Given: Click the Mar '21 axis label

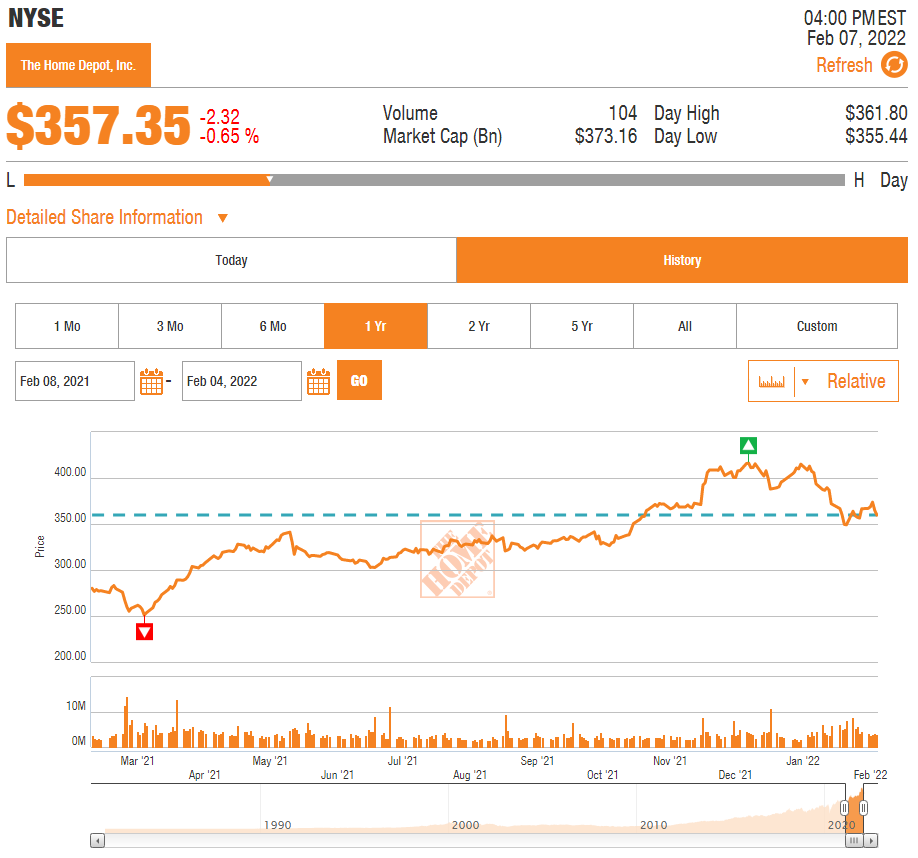Looking at the screenshot, I should point(137,761).
